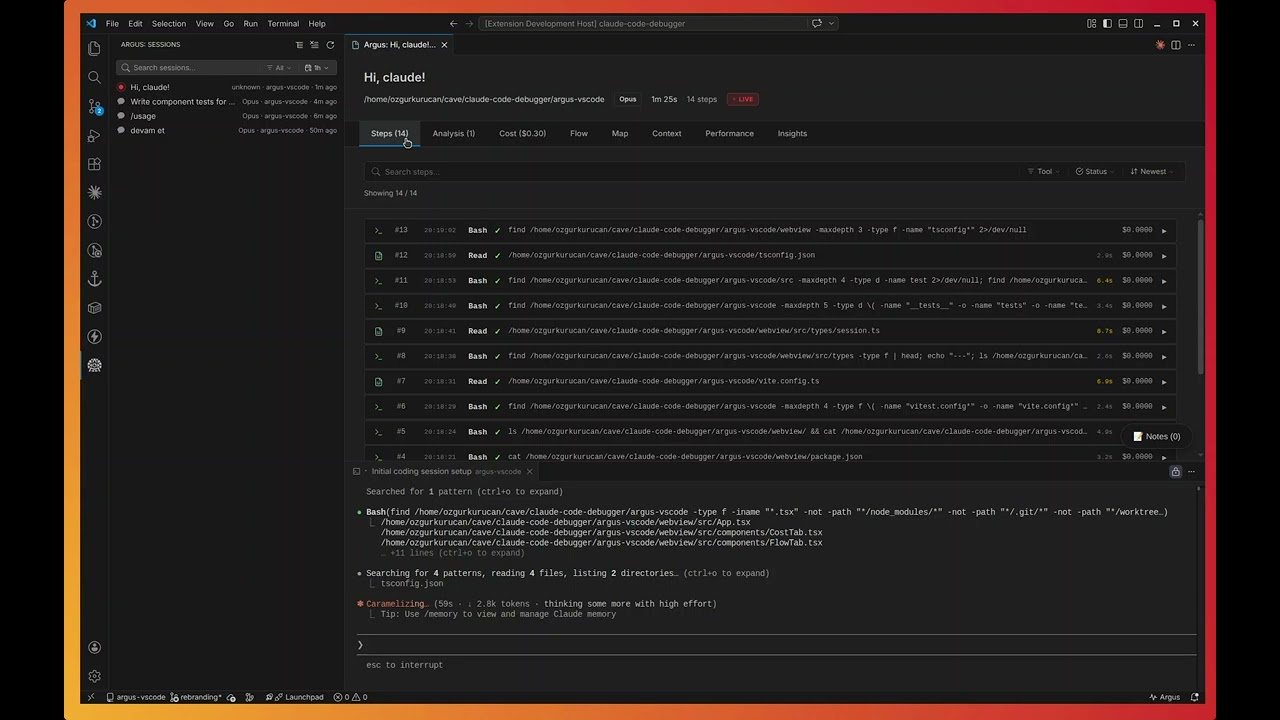Viewport: 1280px width, 720px height.
Task: Open the File menu
Action: pos(112,24)
